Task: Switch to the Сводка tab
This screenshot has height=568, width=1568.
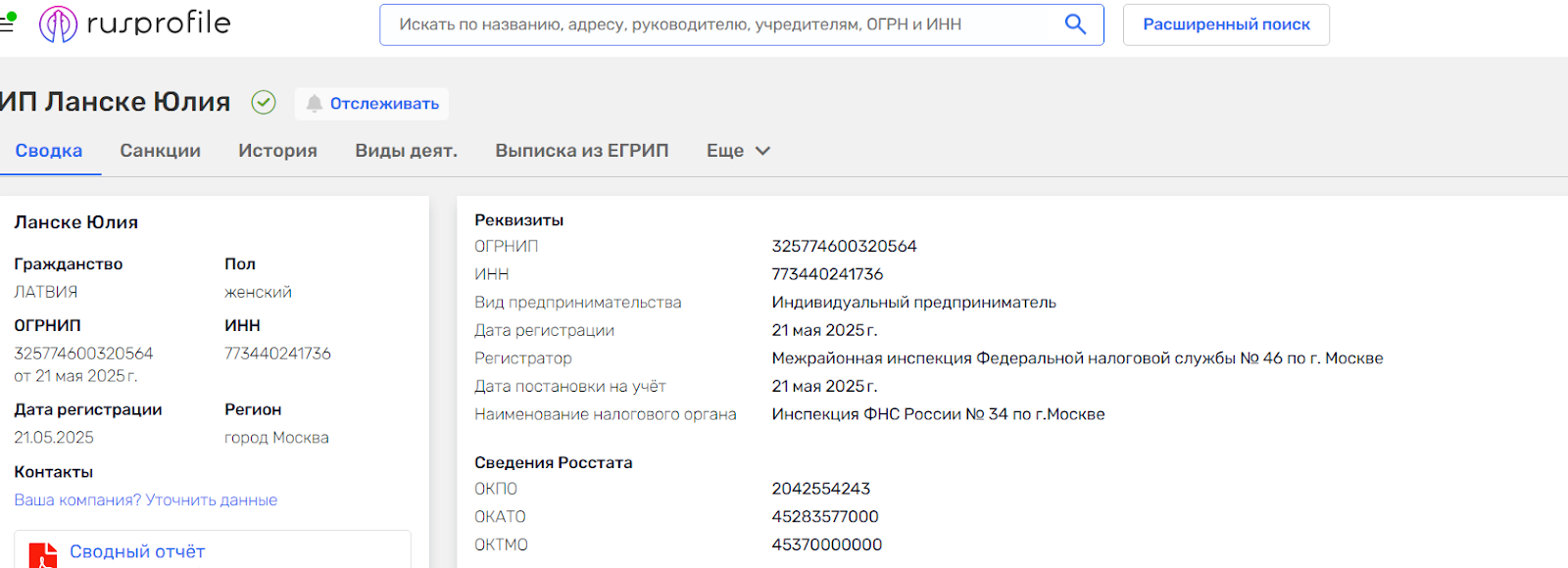Action: coord(49,151)
